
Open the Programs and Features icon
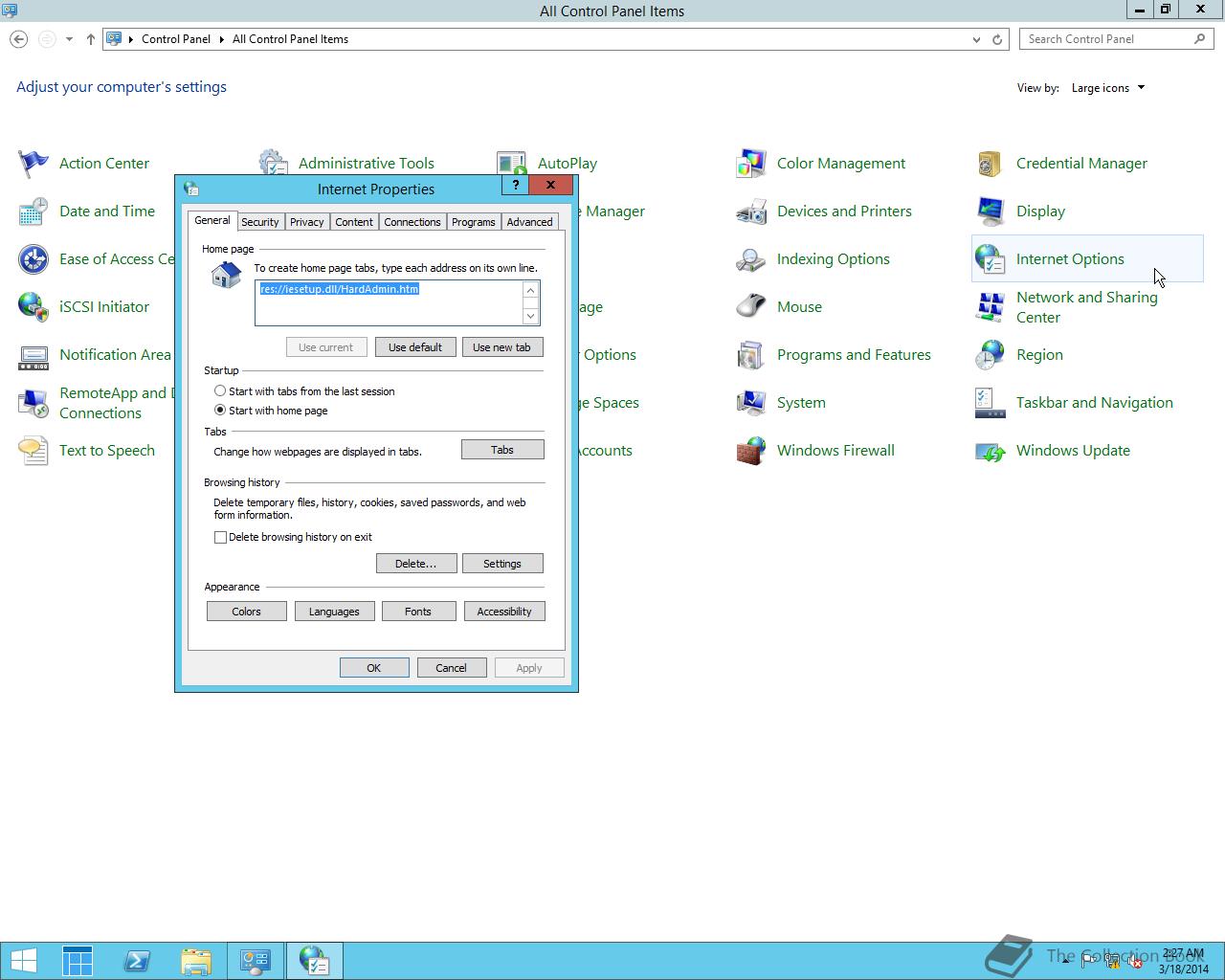[751, 355]
